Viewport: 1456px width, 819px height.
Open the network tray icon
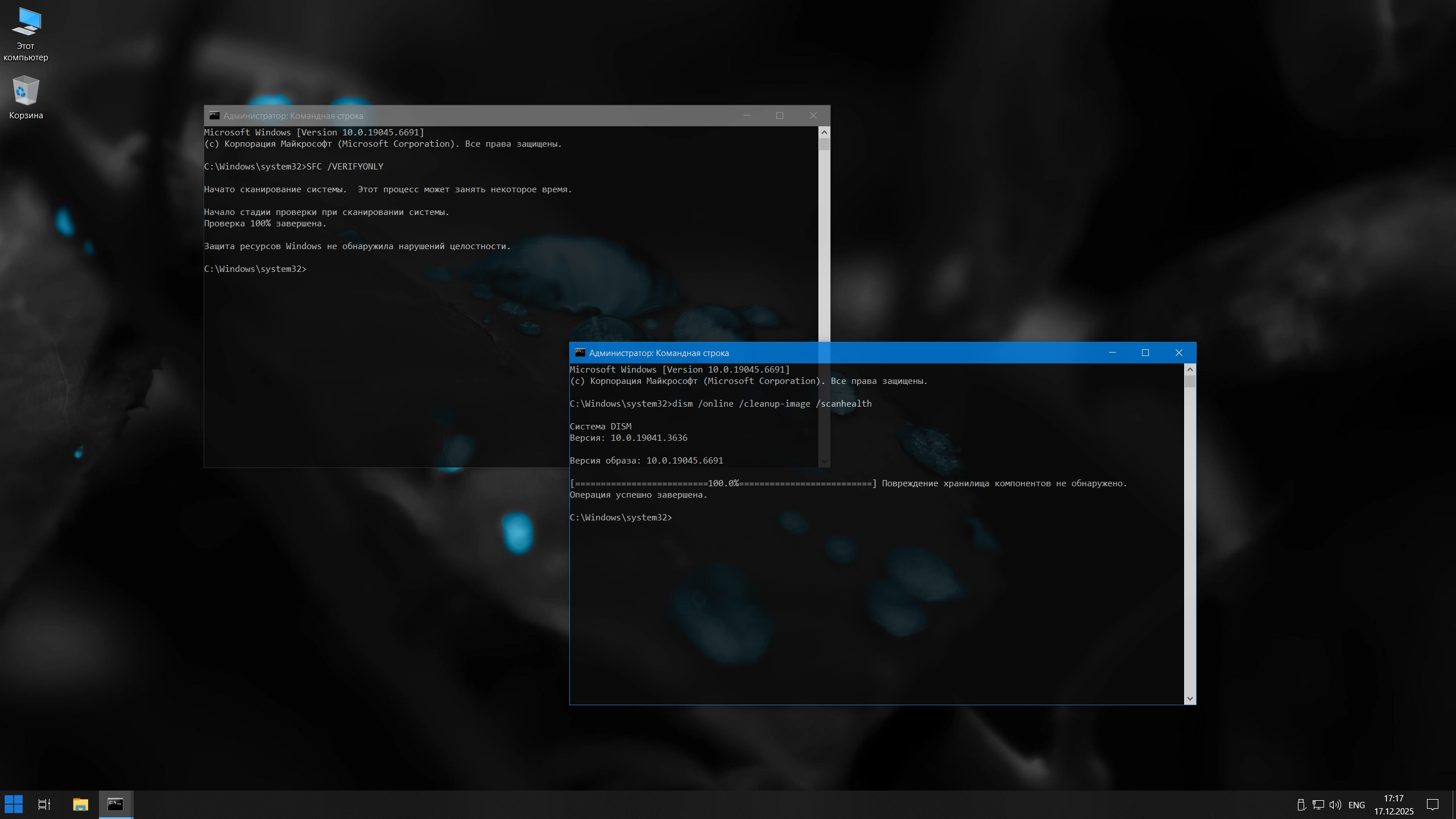(x=1318, y=805)
